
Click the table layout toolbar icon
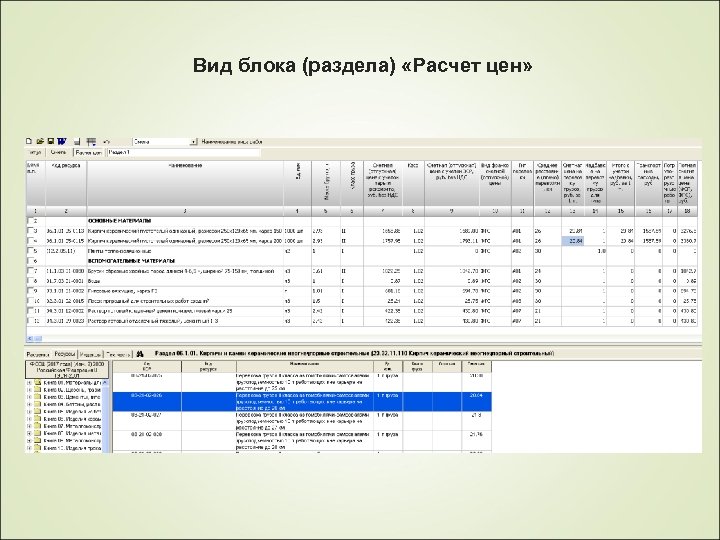tap(91, 142)
